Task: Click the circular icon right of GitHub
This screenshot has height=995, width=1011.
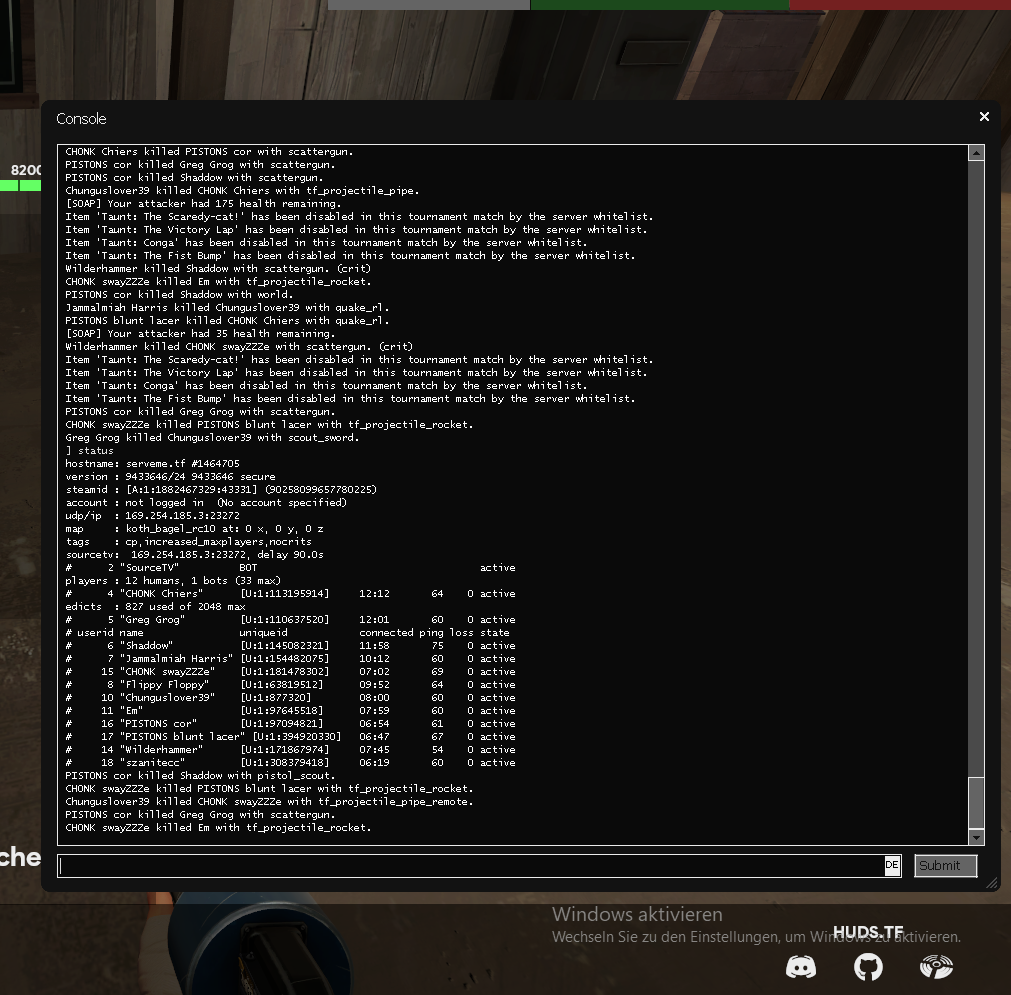Action: point(936,967)
